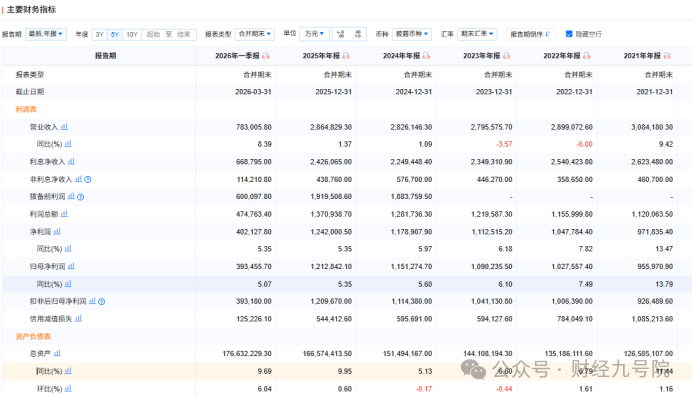692x397 pixels.
Task: Open the 报告期 最新,年报 dropdown
Action: coord(46,34)
